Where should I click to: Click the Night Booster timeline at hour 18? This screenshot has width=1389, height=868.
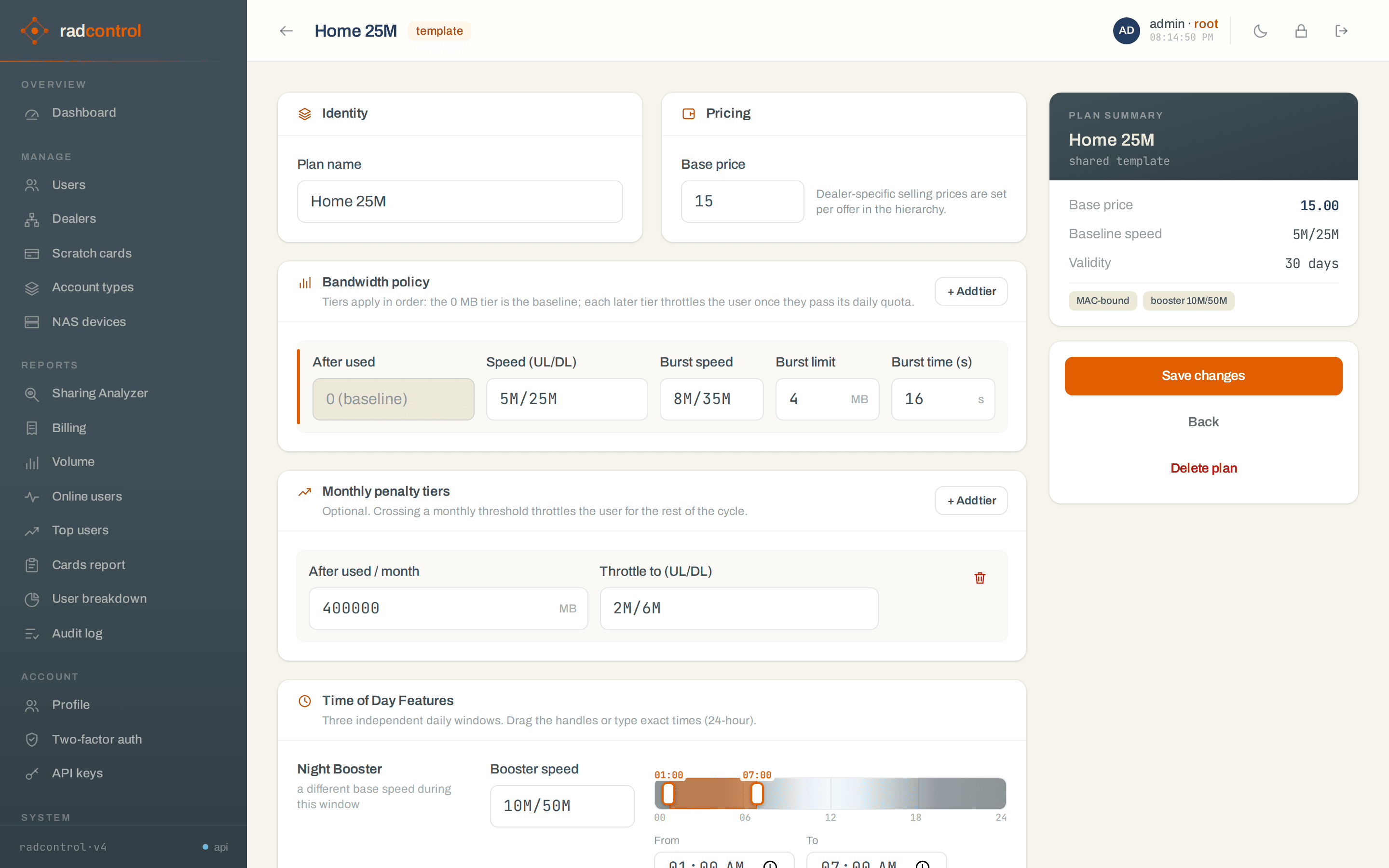click(918, 794)
